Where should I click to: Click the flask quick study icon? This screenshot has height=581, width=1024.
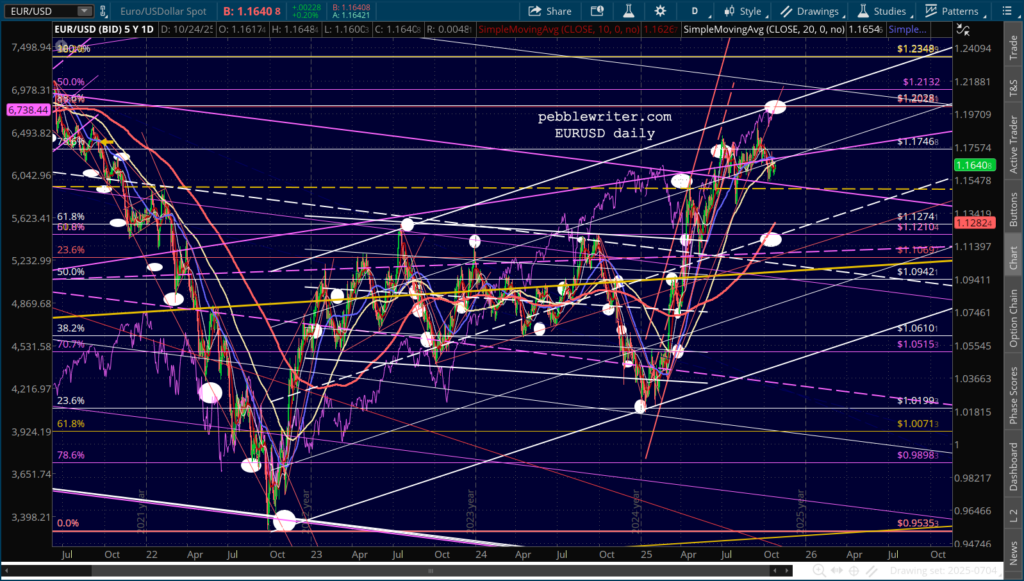629,11
